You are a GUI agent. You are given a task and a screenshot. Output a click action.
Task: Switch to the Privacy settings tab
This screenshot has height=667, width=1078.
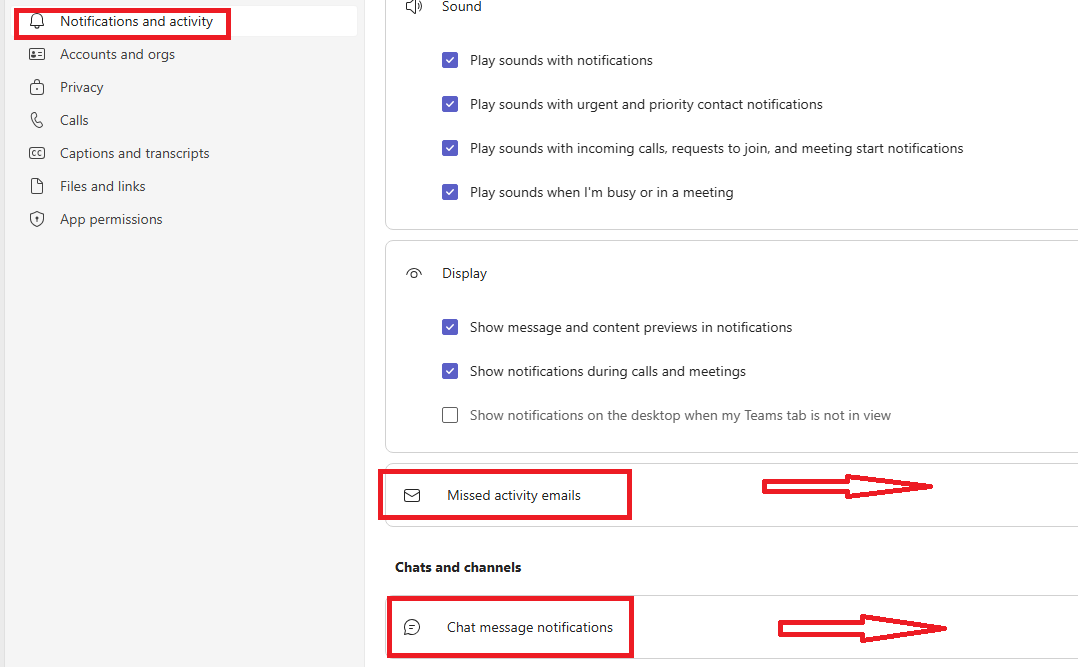click(x=80, y=87)
